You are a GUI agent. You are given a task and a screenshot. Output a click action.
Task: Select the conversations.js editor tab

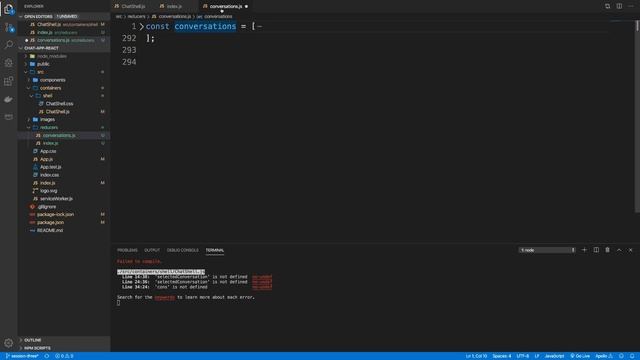(225, 6)
